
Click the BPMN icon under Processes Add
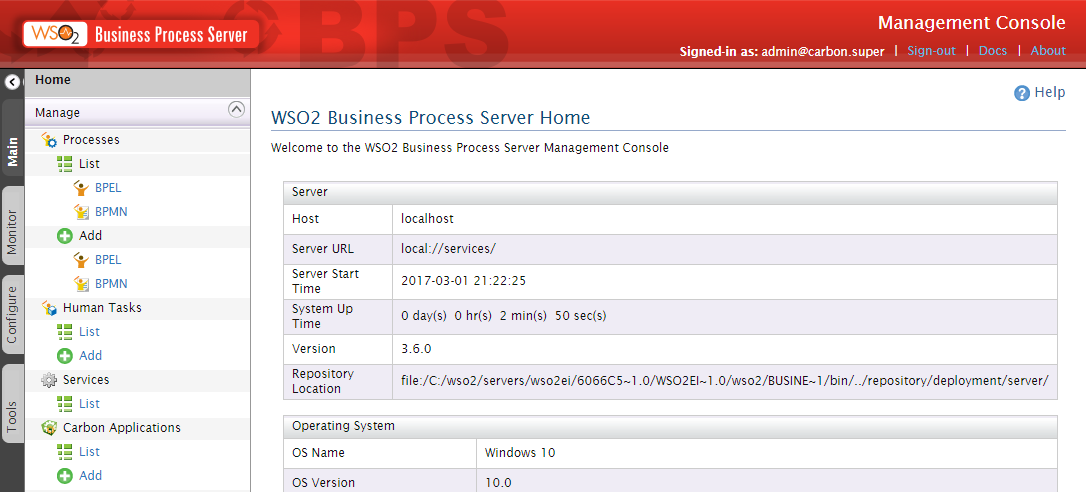coord(82,284)
